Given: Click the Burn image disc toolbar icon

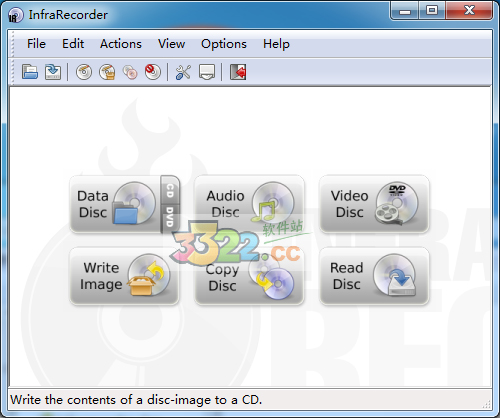Looking at the screenshot, I should [x=107, y=72].
